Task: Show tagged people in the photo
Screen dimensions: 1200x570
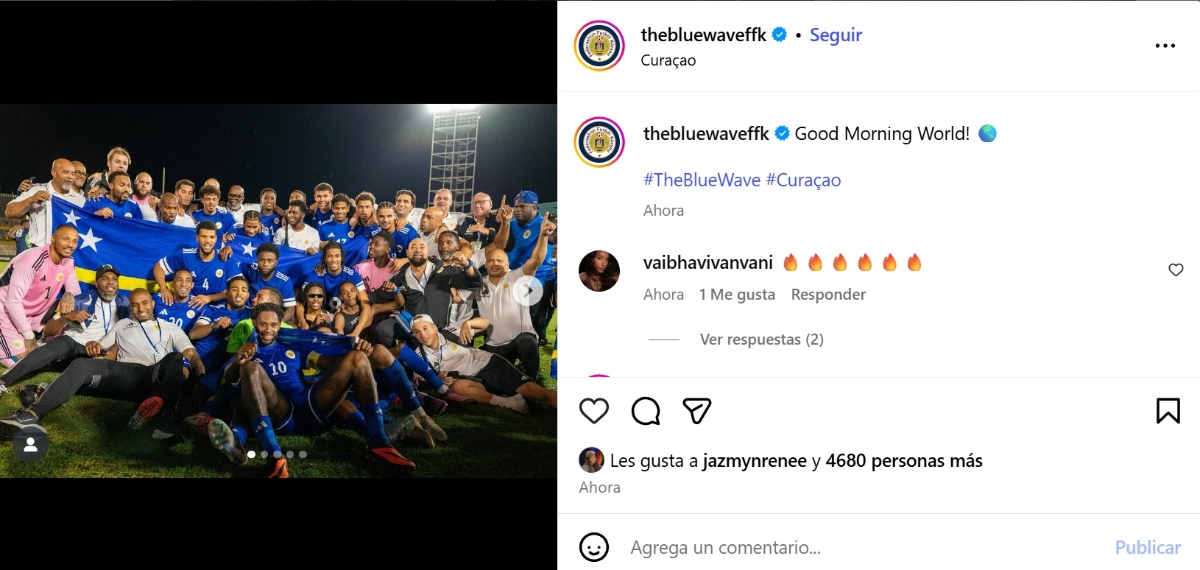Action: (30, 445)
